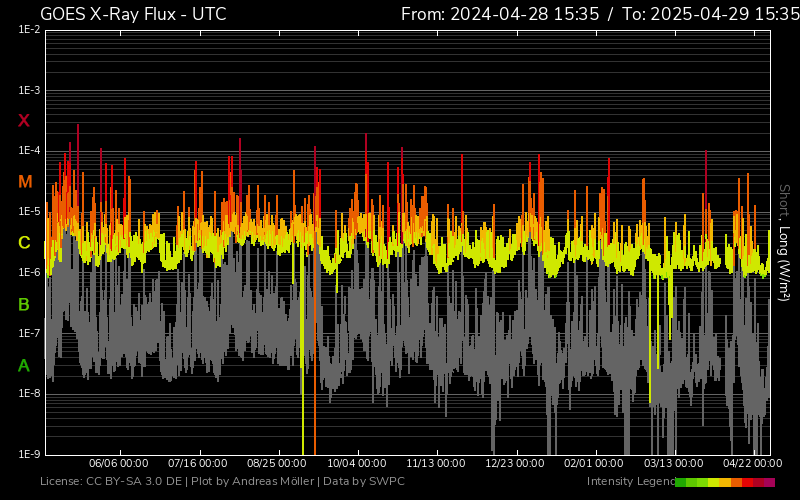Image resolution: width=800 pixels, height=500 pixels.
Task: Click the 'To: 2025-04-29 15:35' end date
Action: [711, 14]
